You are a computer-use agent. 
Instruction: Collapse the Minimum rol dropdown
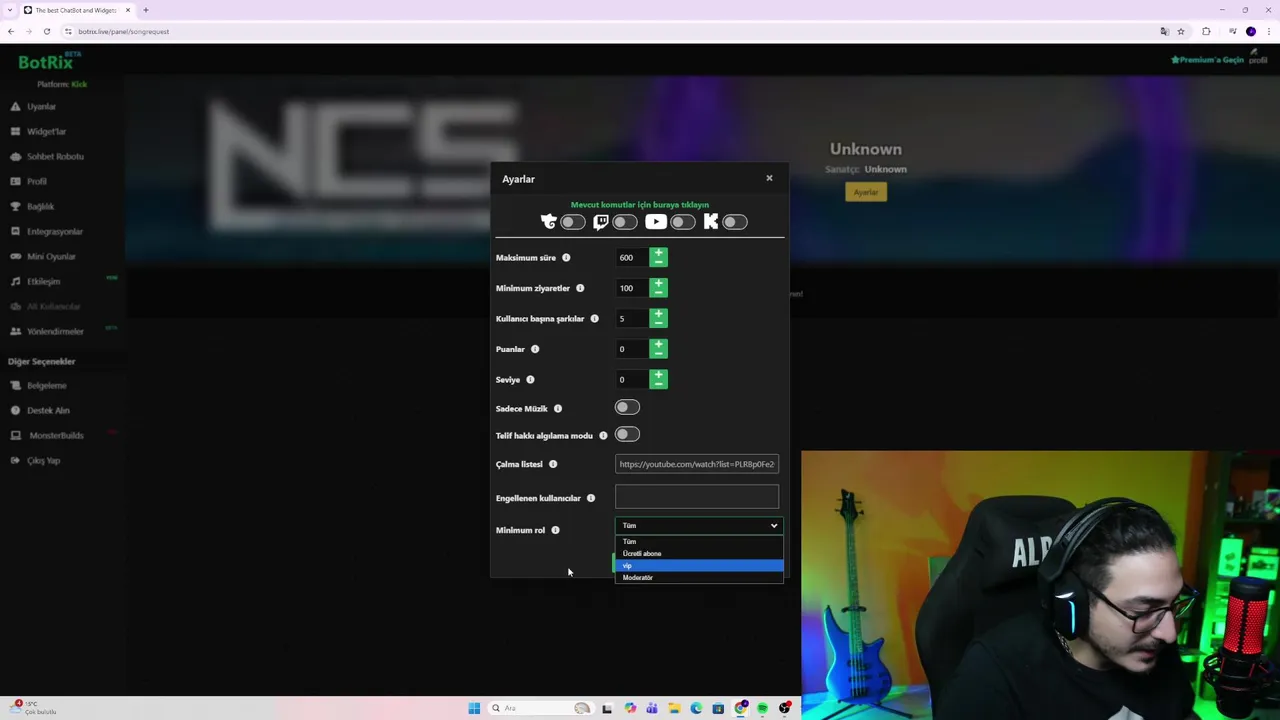[x=698, y=525]
